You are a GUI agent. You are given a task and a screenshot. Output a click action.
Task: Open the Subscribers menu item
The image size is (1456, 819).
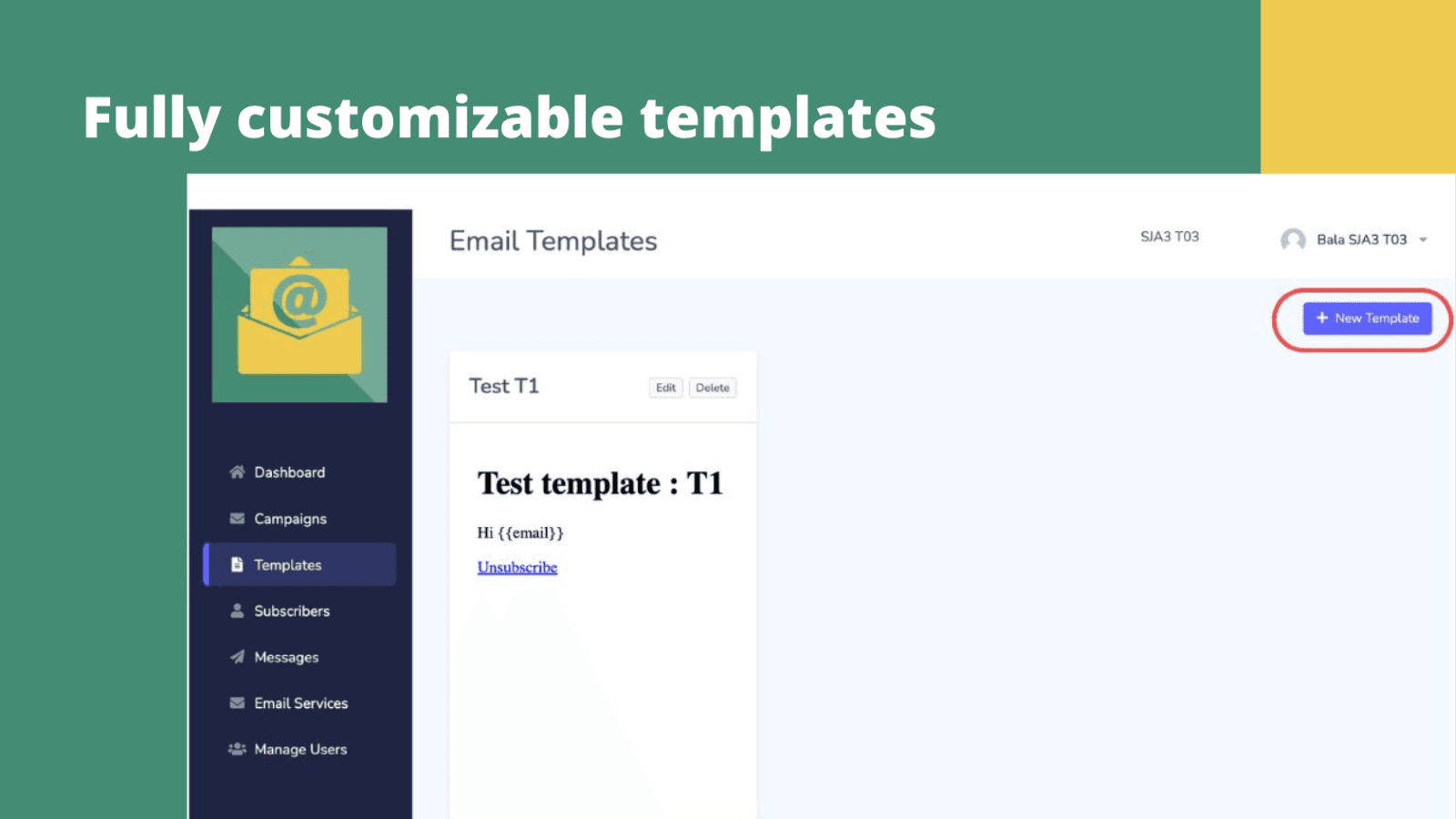tap(291, 611)
